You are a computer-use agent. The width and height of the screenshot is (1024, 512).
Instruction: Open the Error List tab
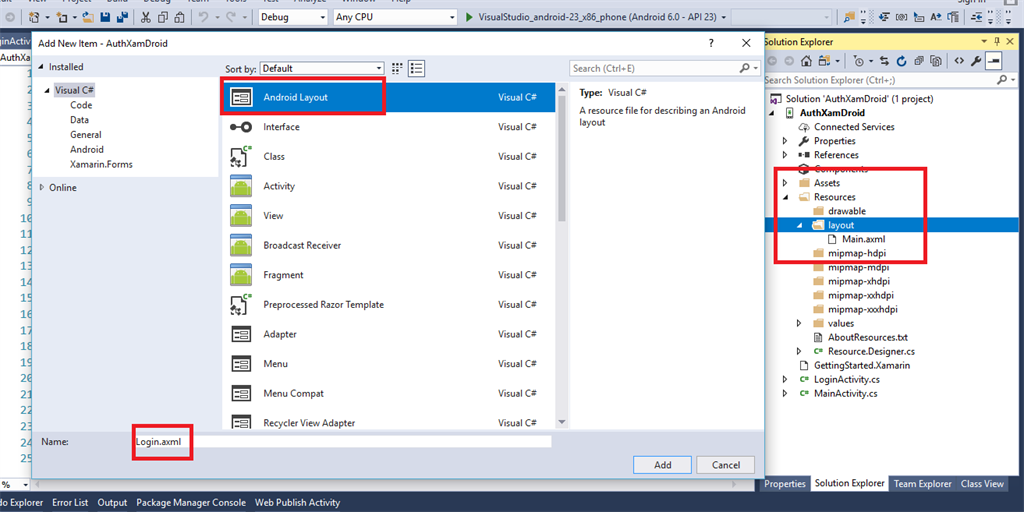[71, 502]
